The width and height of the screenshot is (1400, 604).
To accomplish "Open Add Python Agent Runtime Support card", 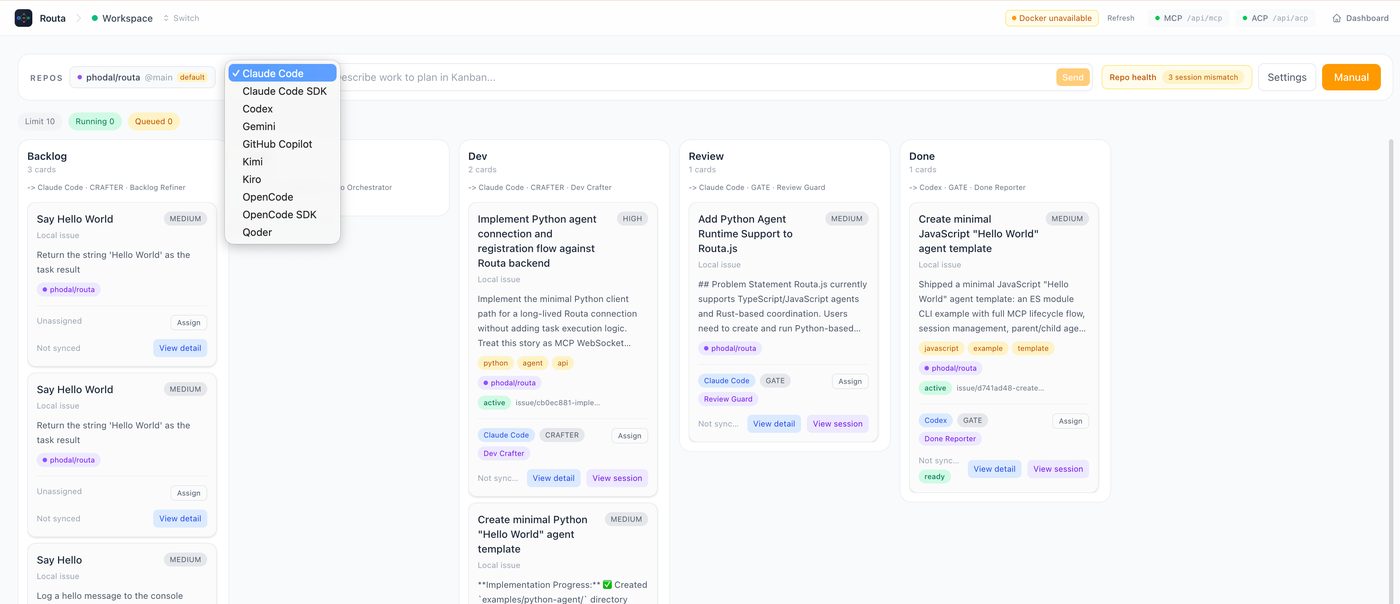I will [x=746, y=234].
